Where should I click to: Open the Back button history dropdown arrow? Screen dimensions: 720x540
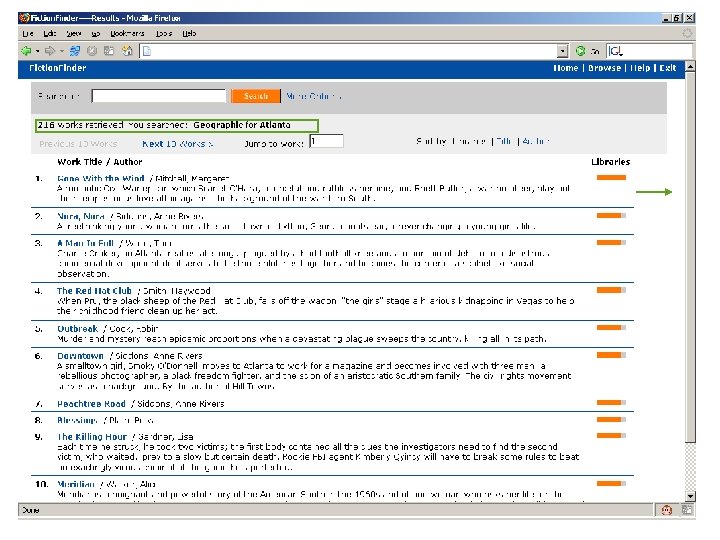pos(37,51)
